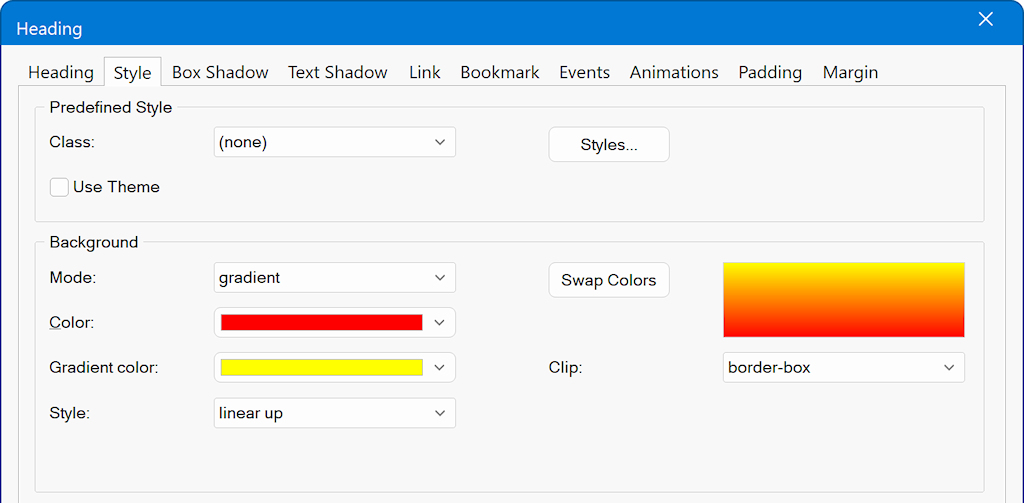Go to the Text Shadow tab
Screen dimensions: 1024x503
coord(337,73)
